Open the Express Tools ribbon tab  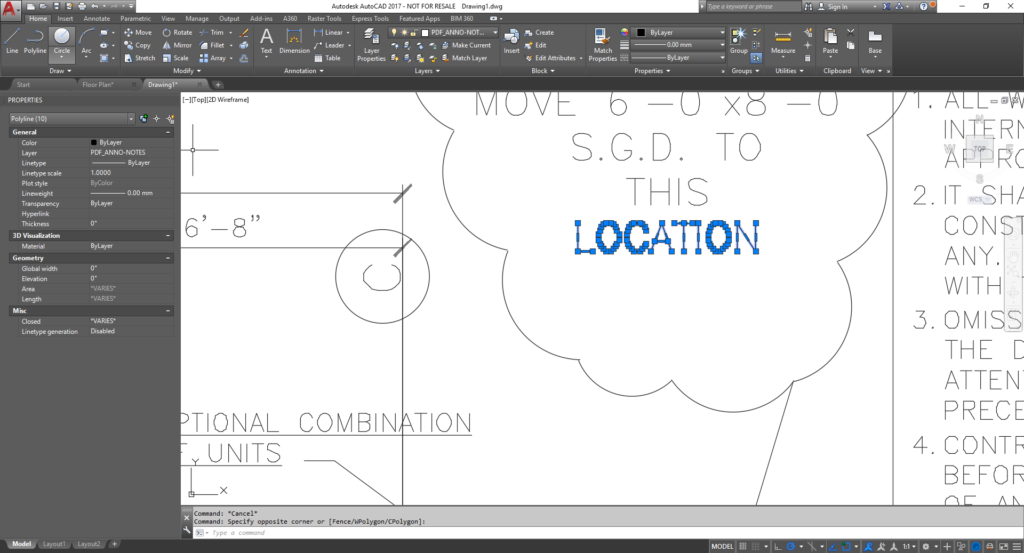(x=370, y=18)
